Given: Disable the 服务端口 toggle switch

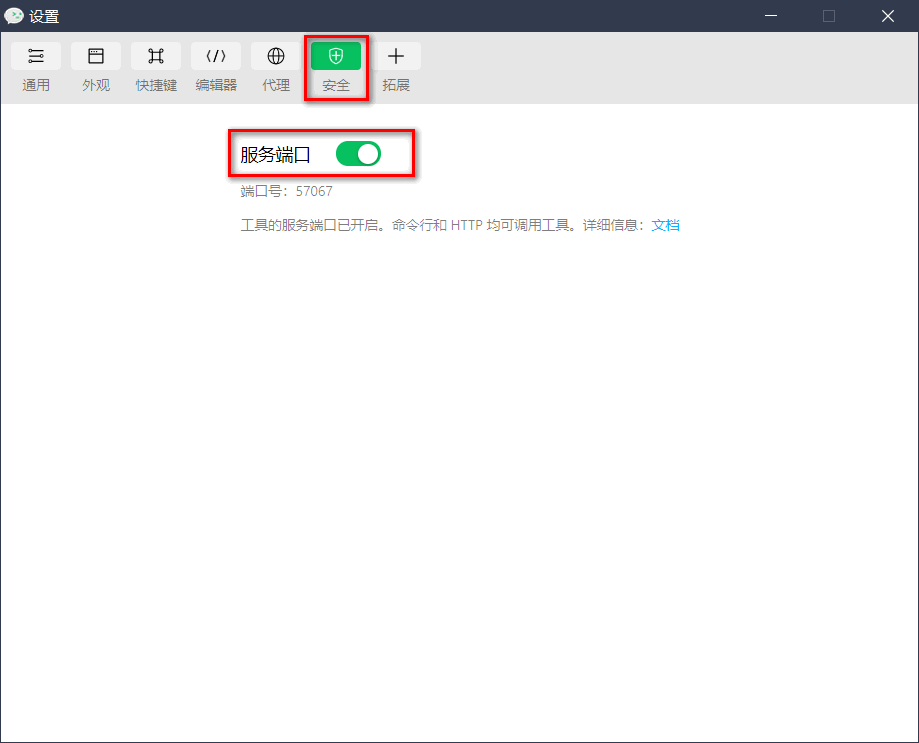Looking at the screenshot, I should point(358,154).
